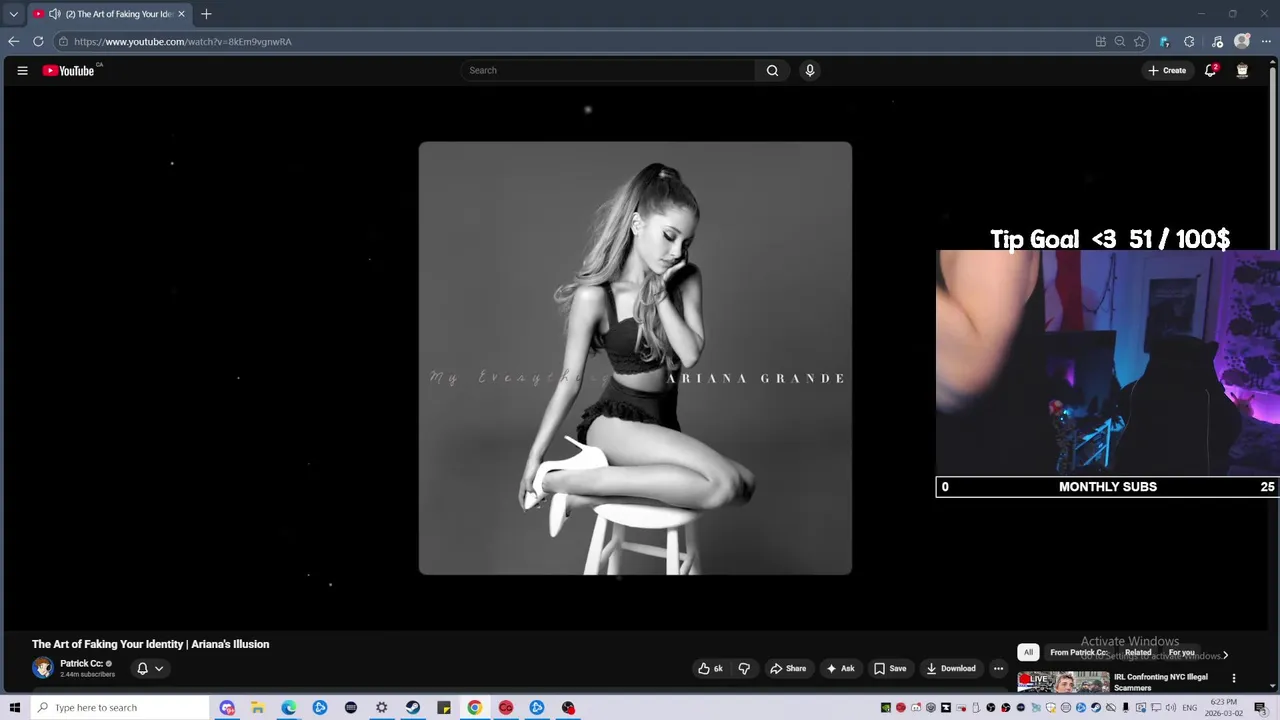Open the tab search dropdown arrow
The height and width of the screenshot is (720, 1280).
[x=13, y=14]
